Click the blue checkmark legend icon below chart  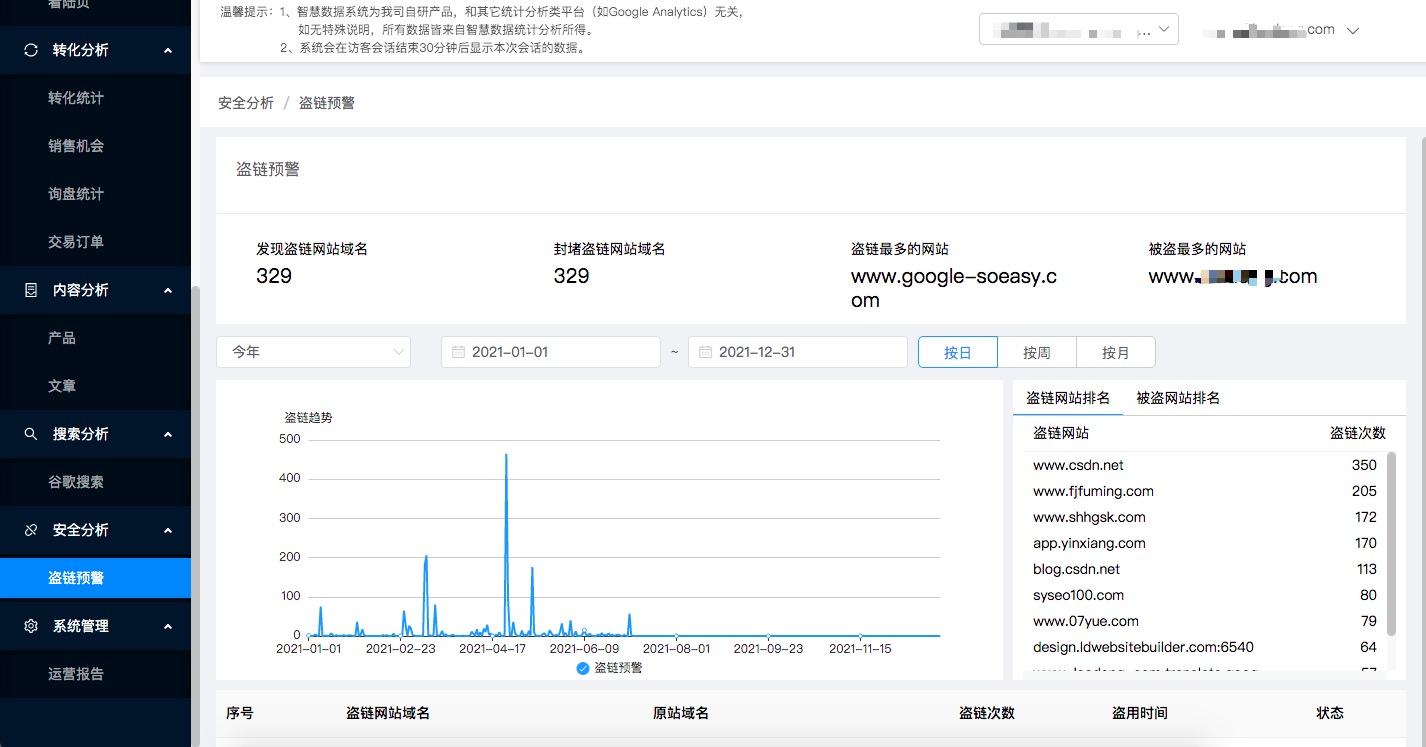click(x=583, y=667)
